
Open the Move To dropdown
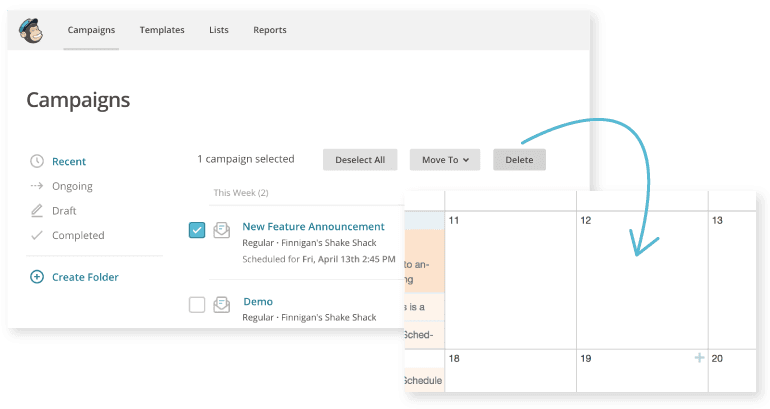click(x=445, y=159)
